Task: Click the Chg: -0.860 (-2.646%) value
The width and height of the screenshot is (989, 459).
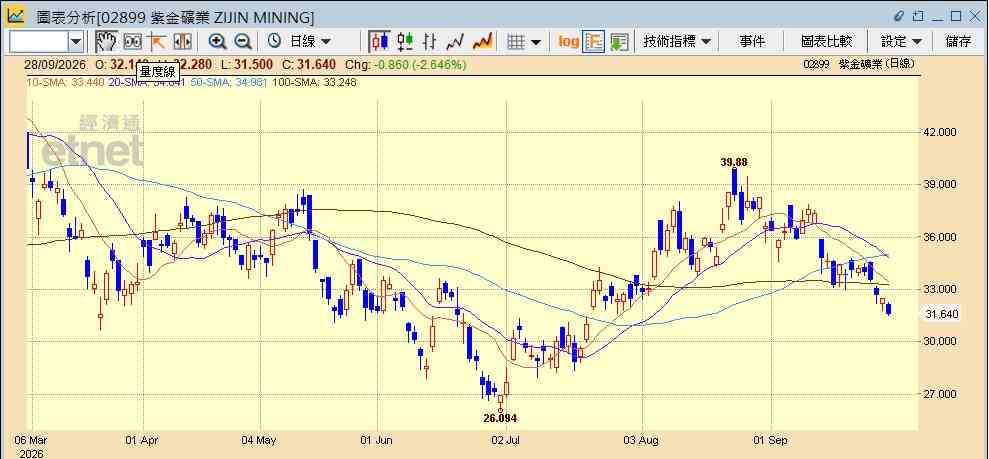Action: coord(406,65)
